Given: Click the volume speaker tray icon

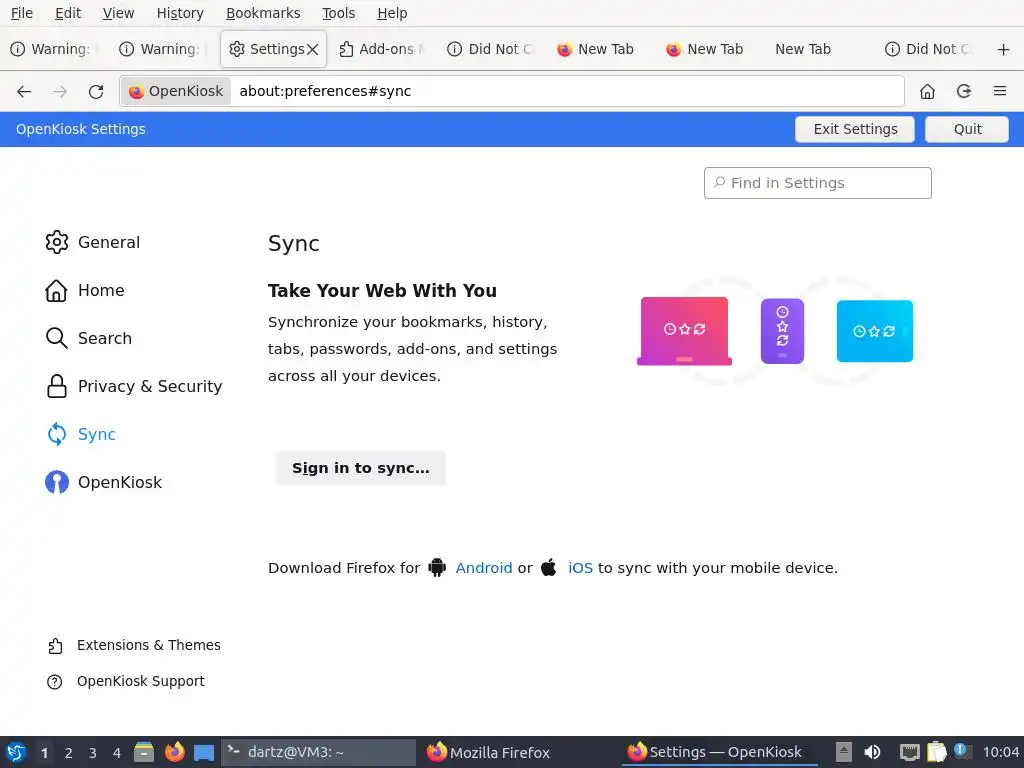Looking at the screenshot, I should 872,752.
